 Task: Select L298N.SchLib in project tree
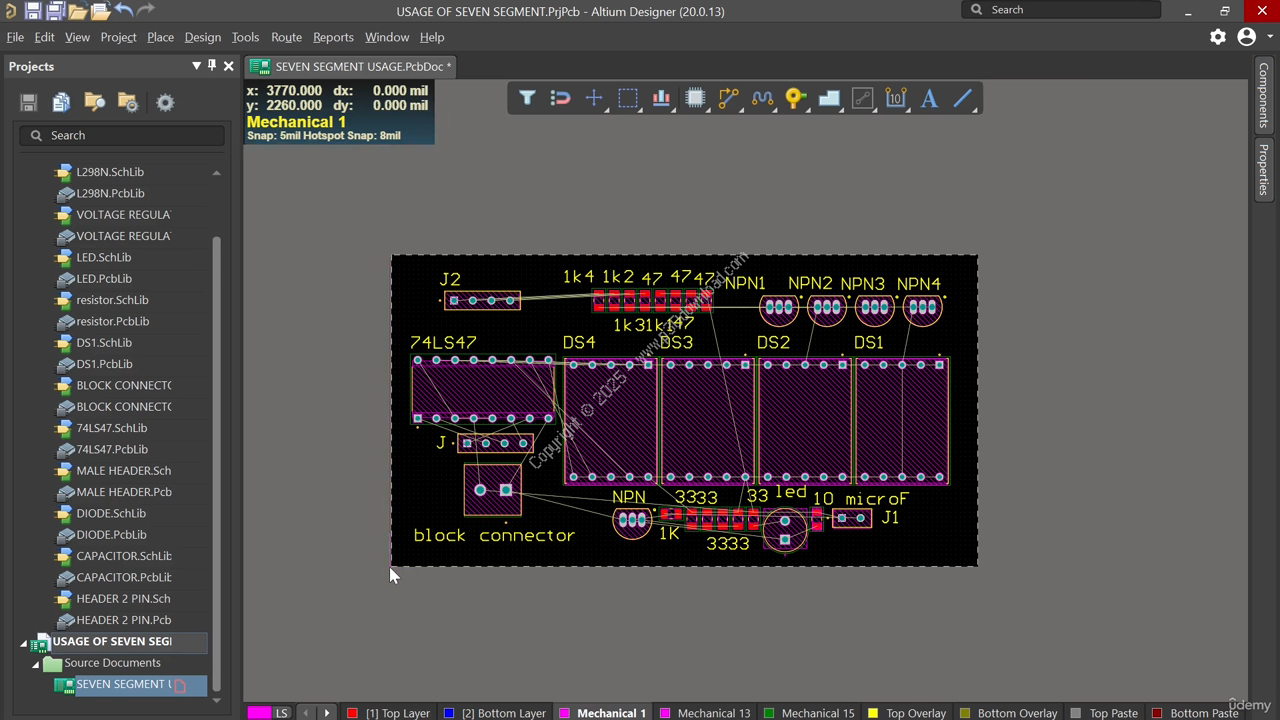coord(110,172)
